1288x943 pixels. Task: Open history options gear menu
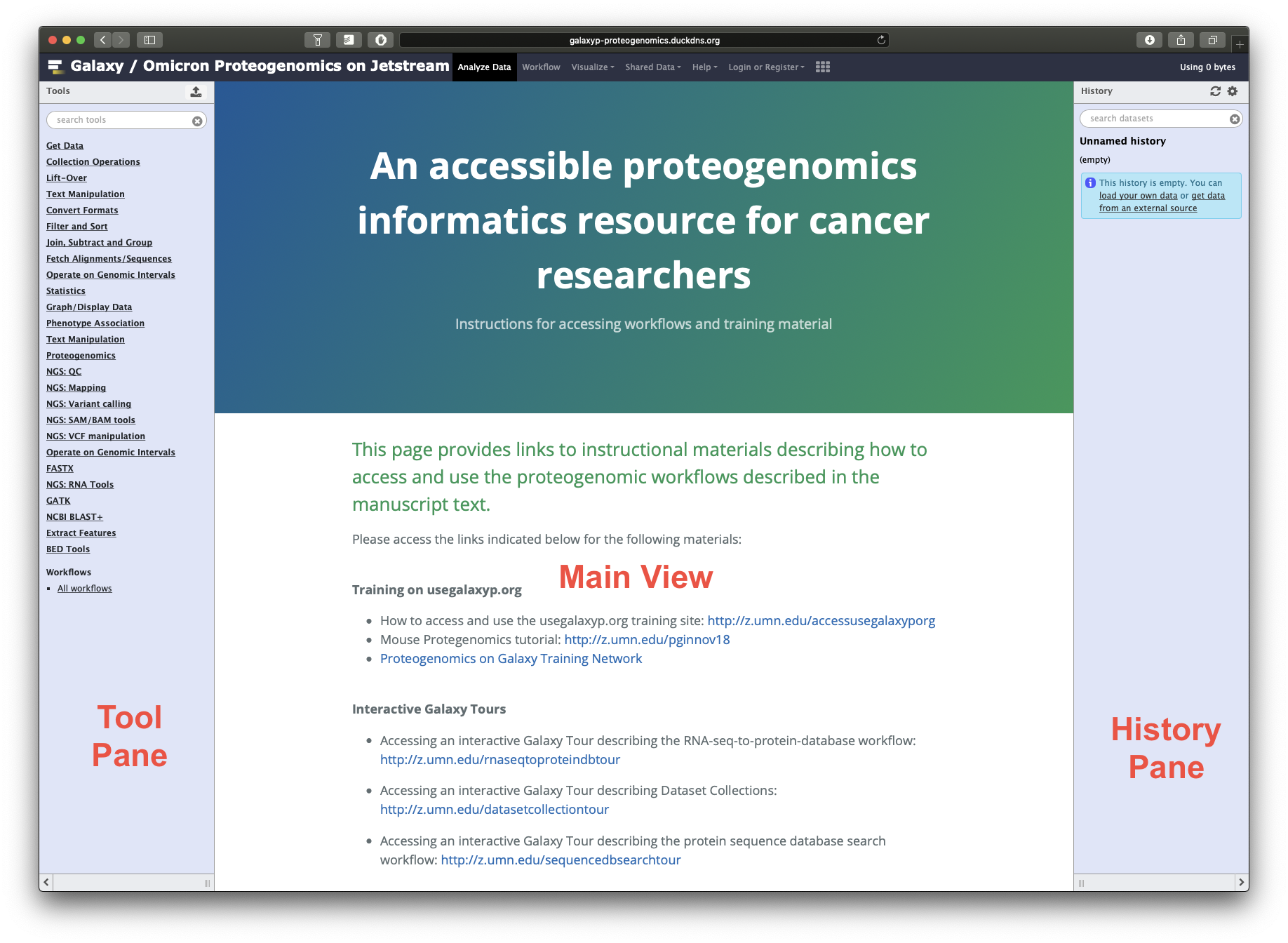(x=1233, y=91)
